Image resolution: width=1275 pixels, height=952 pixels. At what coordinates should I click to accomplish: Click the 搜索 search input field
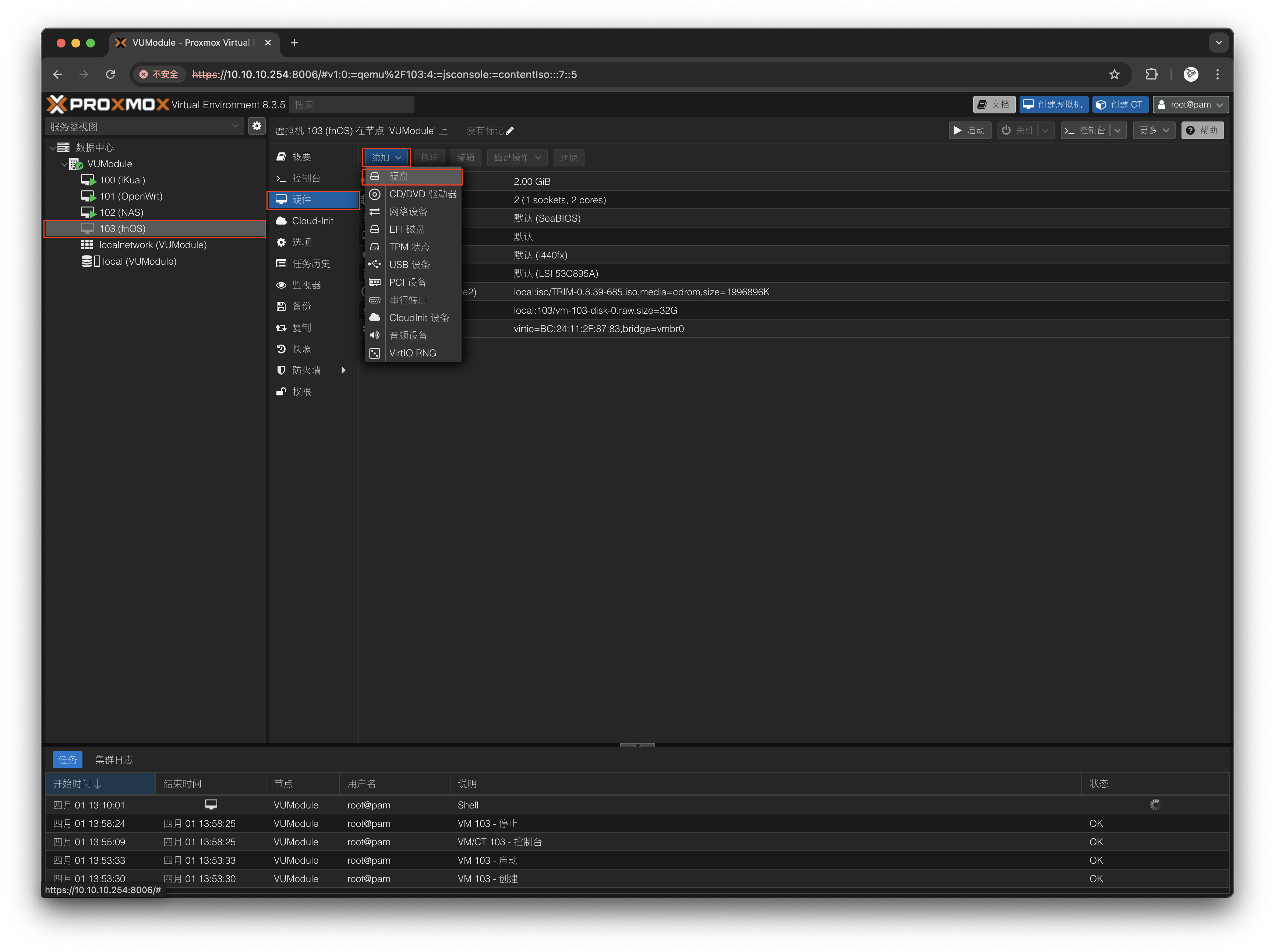click(x=352, y=105)
